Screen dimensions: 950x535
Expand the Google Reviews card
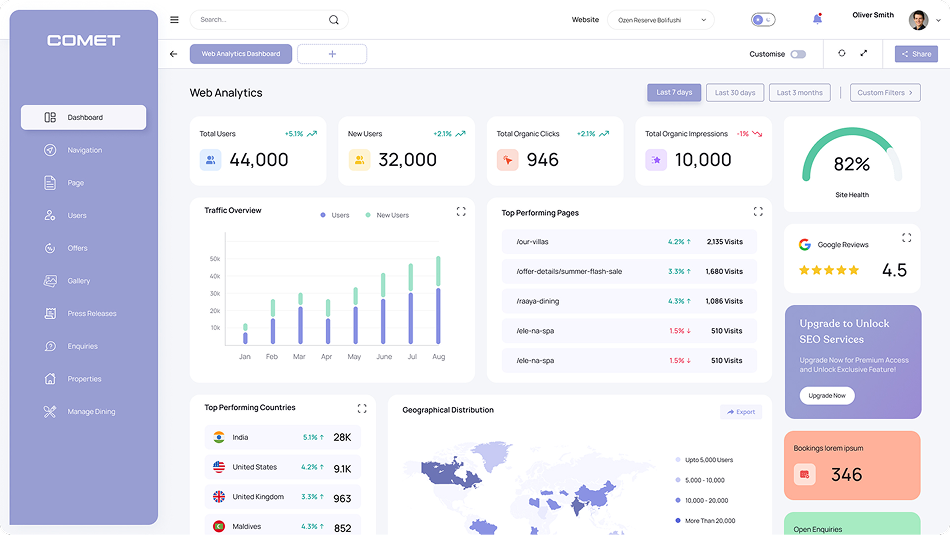click(x=906, y=238)
